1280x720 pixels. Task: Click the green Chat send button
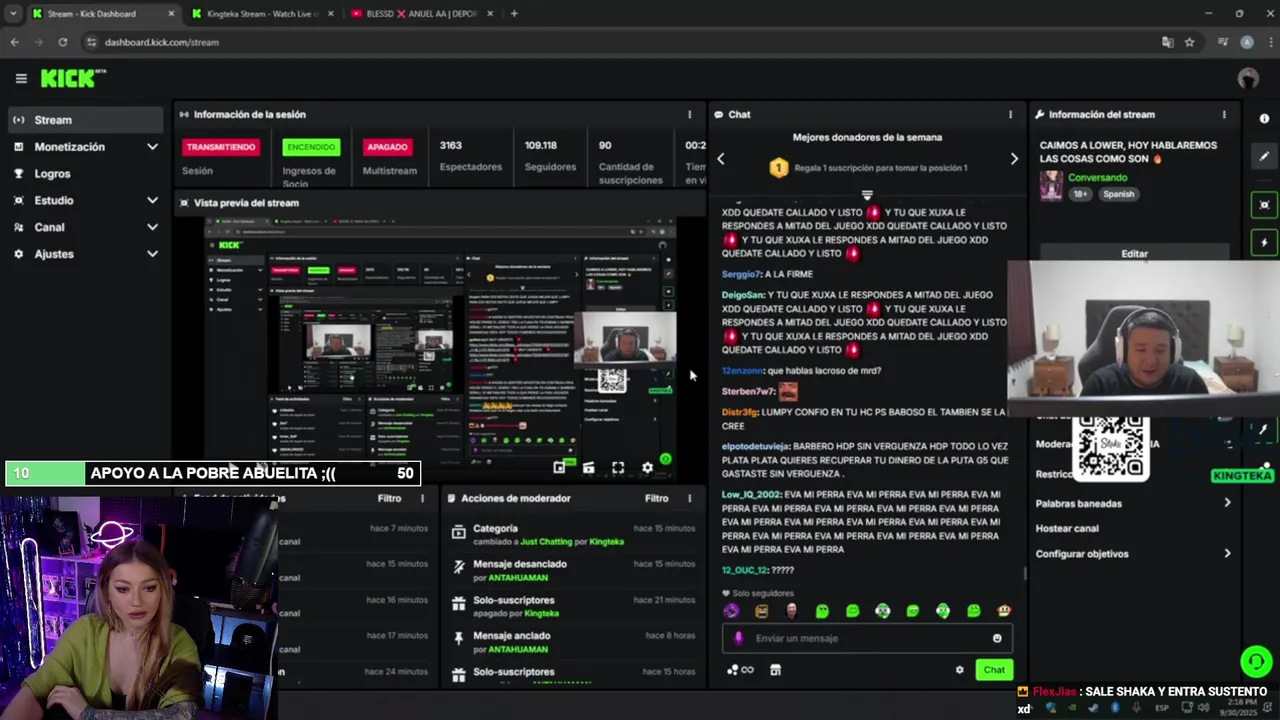994,670
